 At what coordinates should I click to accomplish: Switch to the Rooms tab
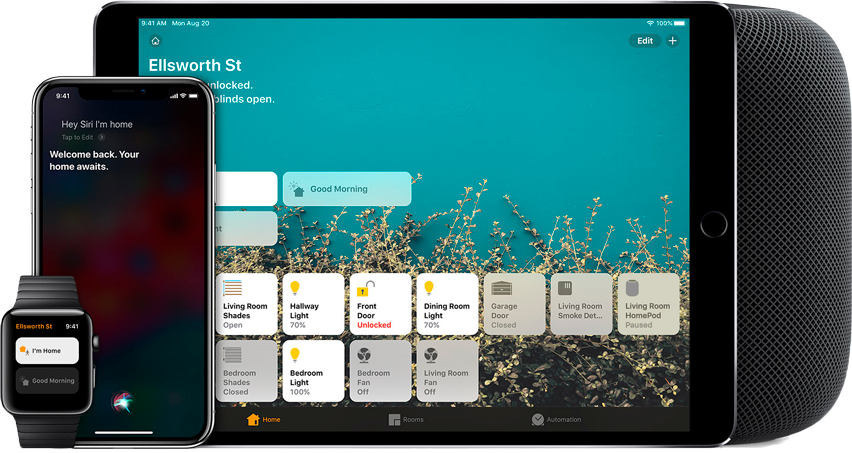406,419
